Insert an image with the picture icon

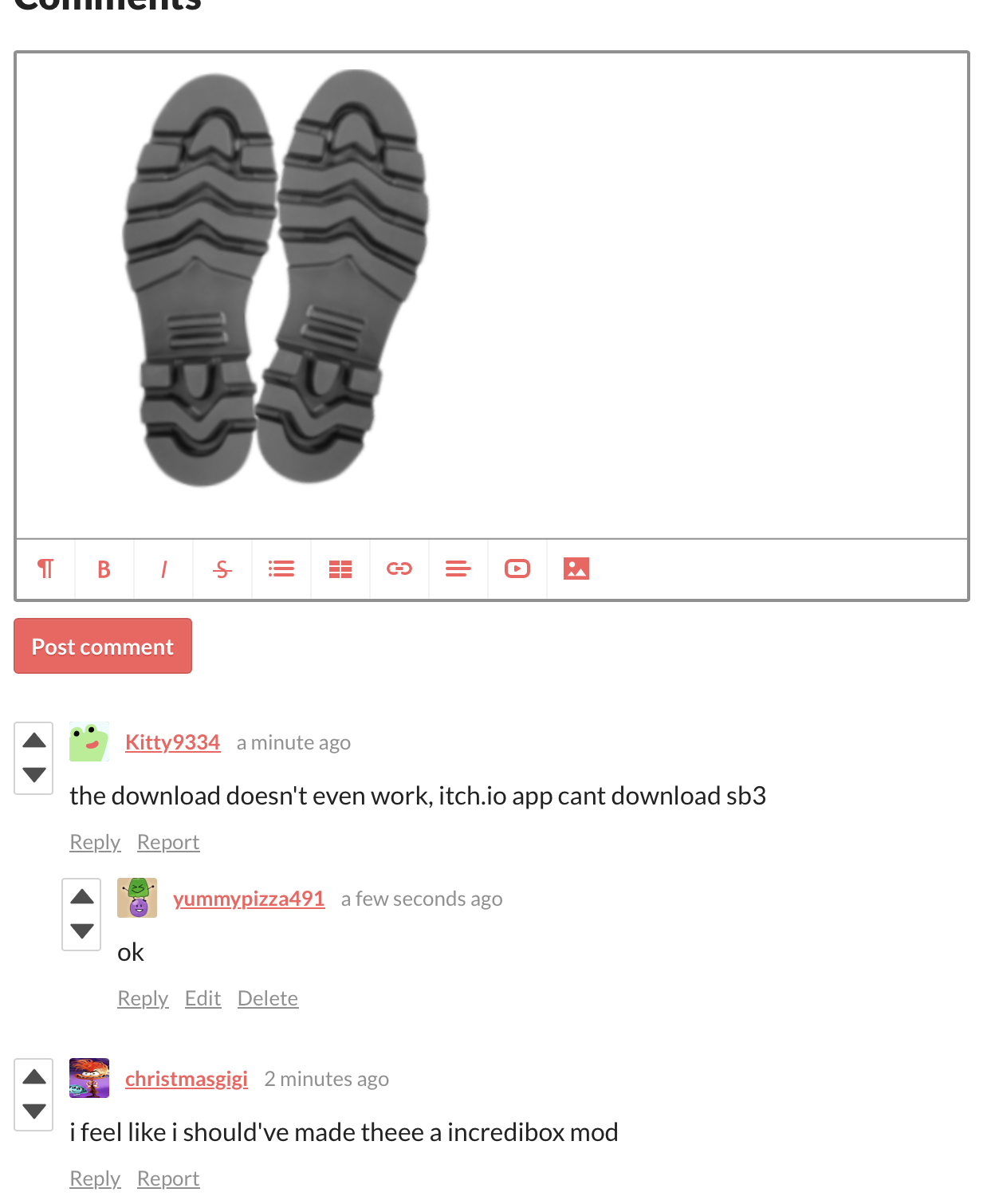[576, 569]
